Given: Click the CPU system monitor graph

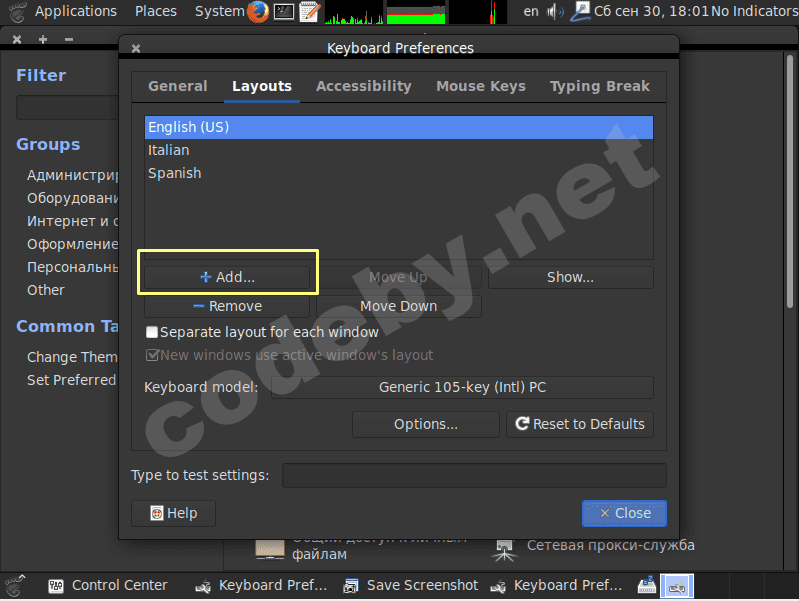Looking at the screenshot, I should point(354,12).
